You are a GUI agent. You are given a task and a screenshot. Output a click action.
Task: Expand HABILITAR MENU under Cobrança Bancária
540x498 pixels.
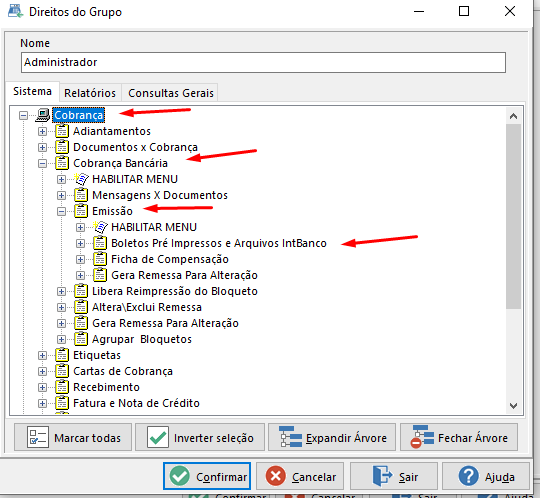click(x=61, y=179)
